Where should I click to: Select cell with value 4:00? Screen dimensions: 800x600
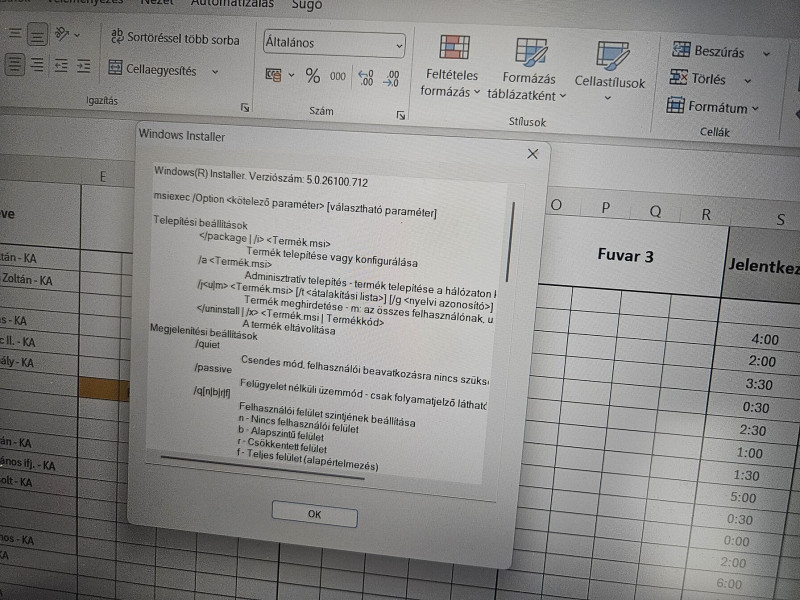tap(765, 339)
